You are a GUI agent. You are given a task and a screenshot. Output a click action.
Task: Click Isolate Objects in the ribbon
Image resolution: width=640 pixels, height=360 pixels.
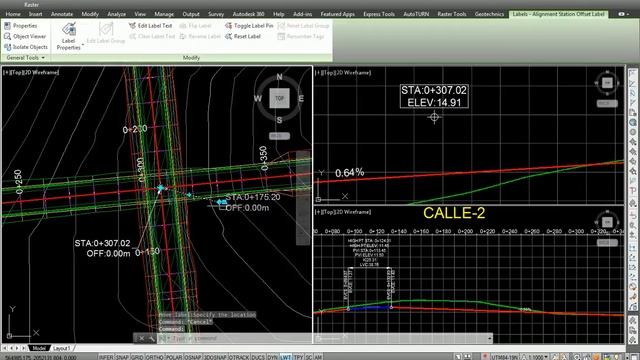(x=26, y=47)
